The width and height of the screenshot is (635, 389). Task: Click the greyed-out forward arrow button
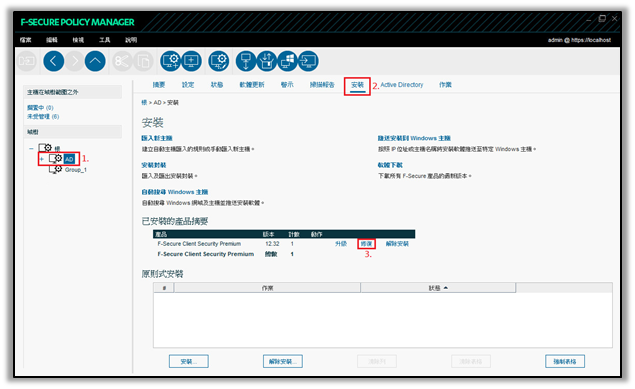pos(75,61)
